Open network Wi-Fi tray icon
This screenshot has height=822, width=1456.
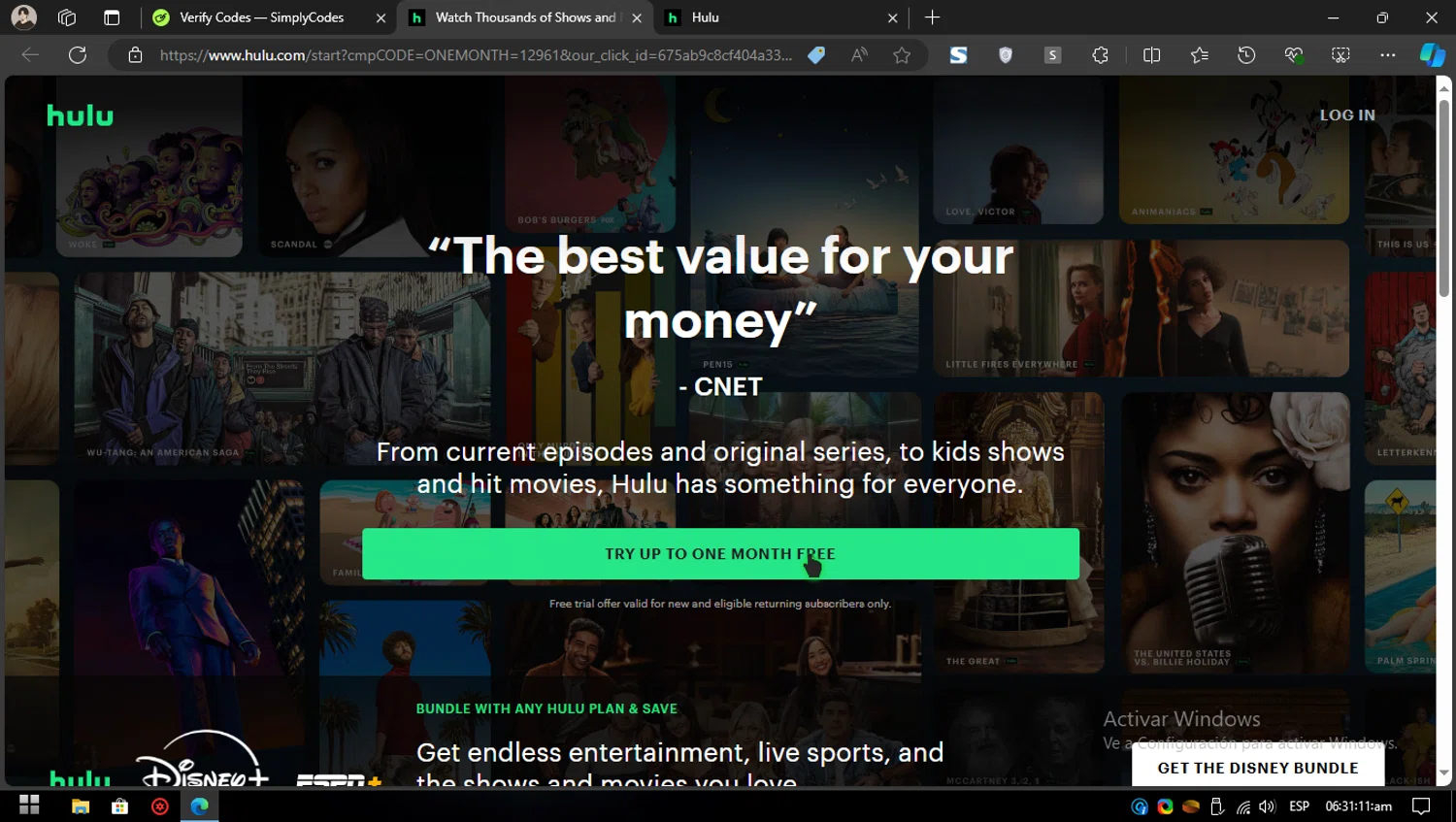tap(1242, 806)
